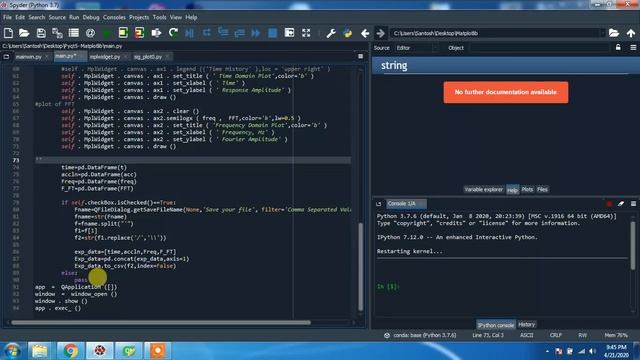The image size is (640, 360).
Task: Switch to the Files pane tab
Action: (542, 189)
